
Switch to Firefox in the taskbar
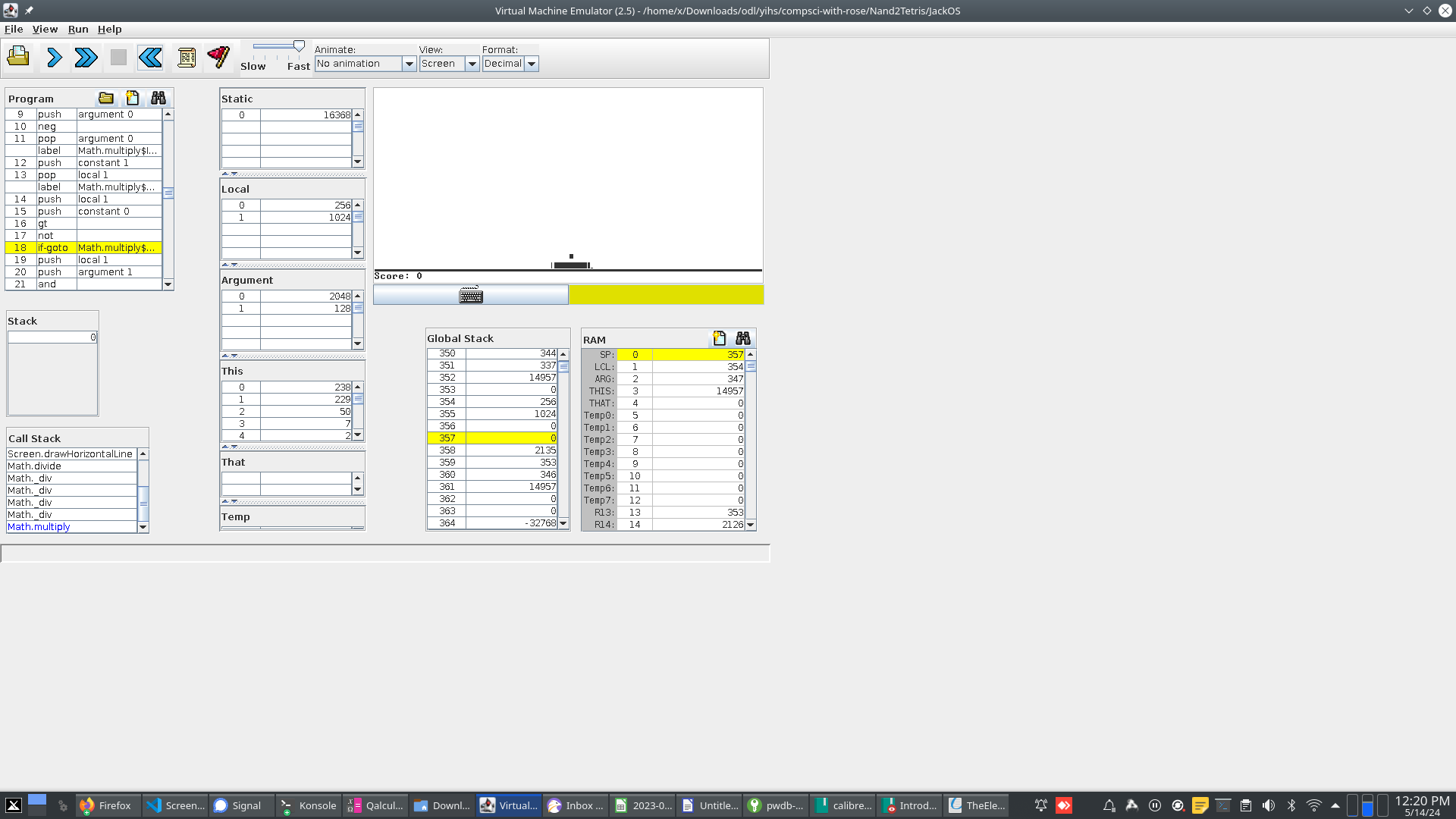point(106,805)
